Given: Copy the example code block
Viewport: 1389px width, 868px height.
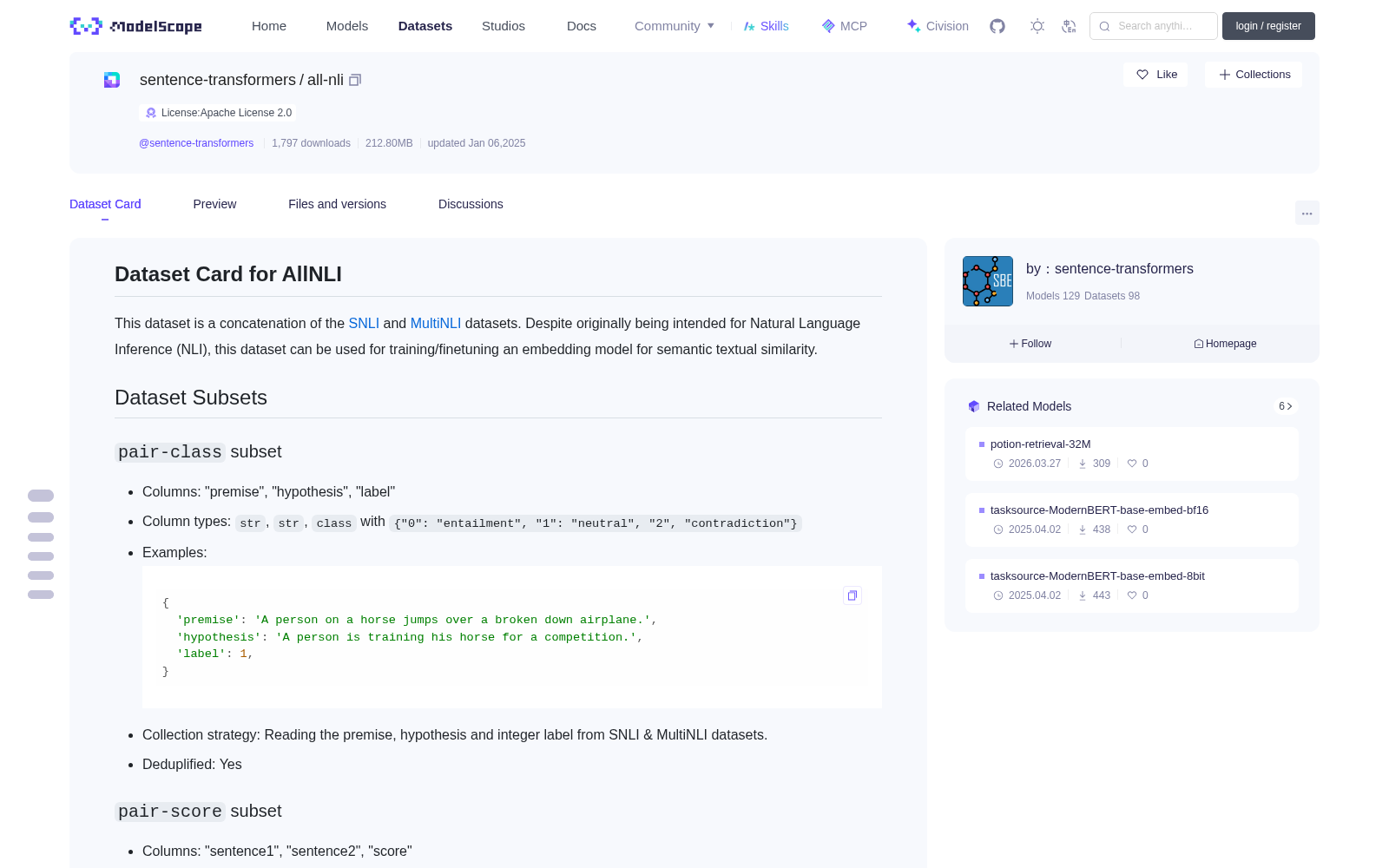Looking at the screenshot, I should [x=852, y=595].
